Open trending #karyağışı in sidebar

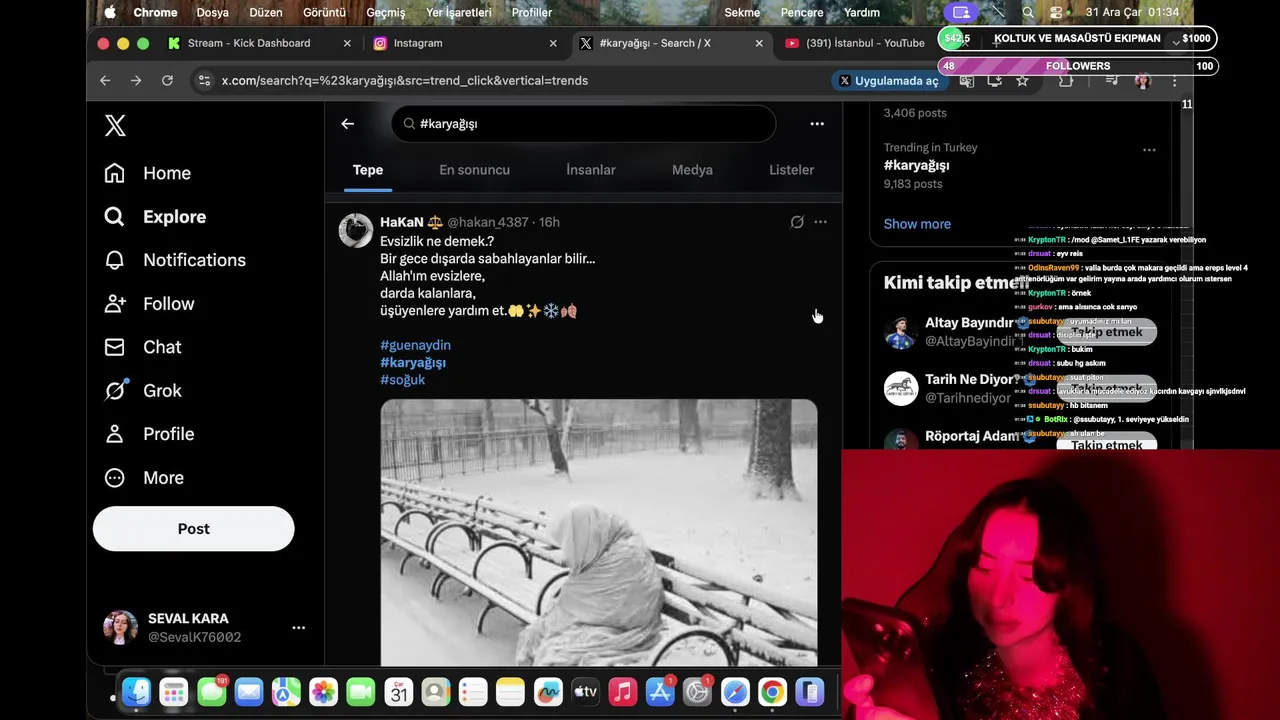[x=916, y=165]
